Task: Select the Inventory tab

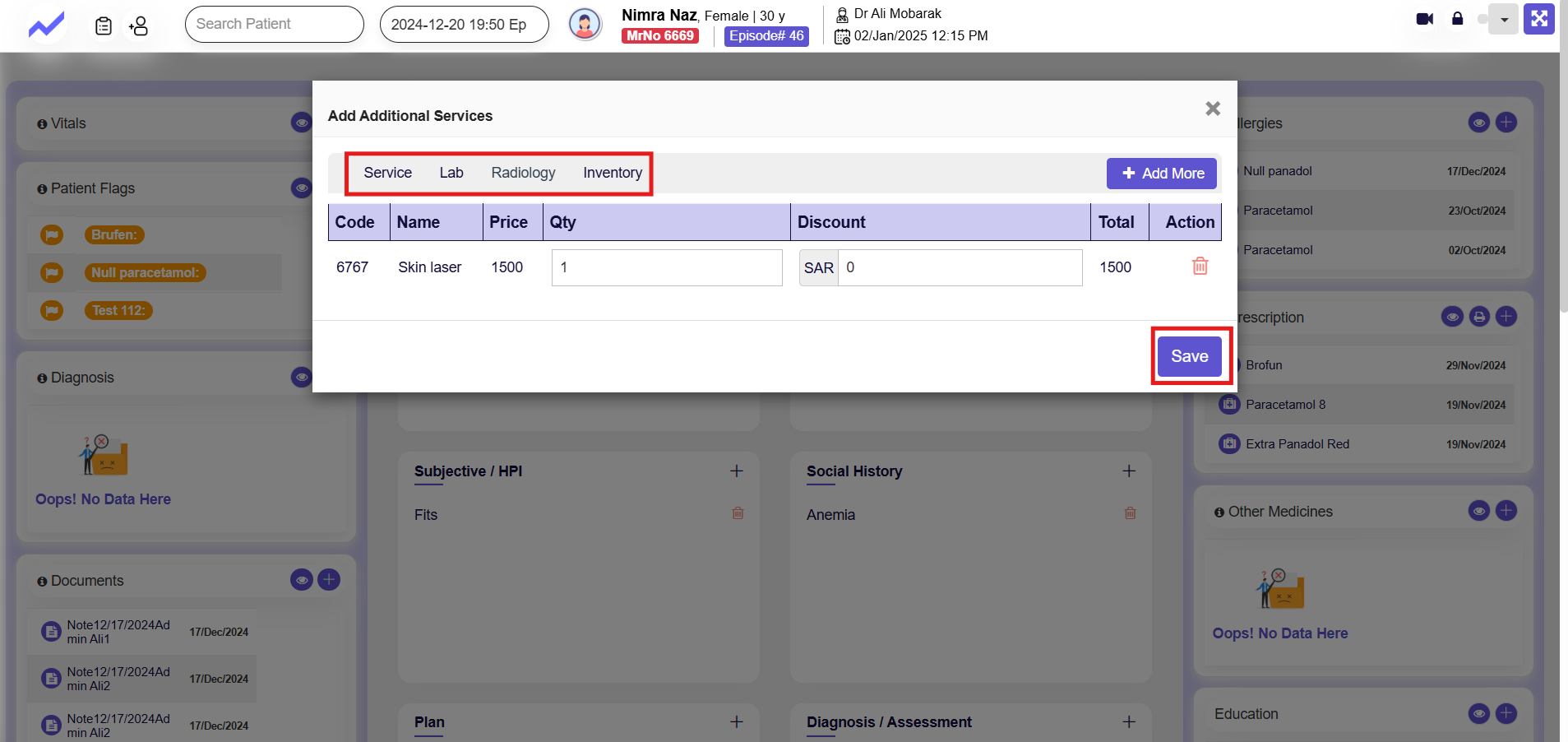Action: click(x=612, y=173)
